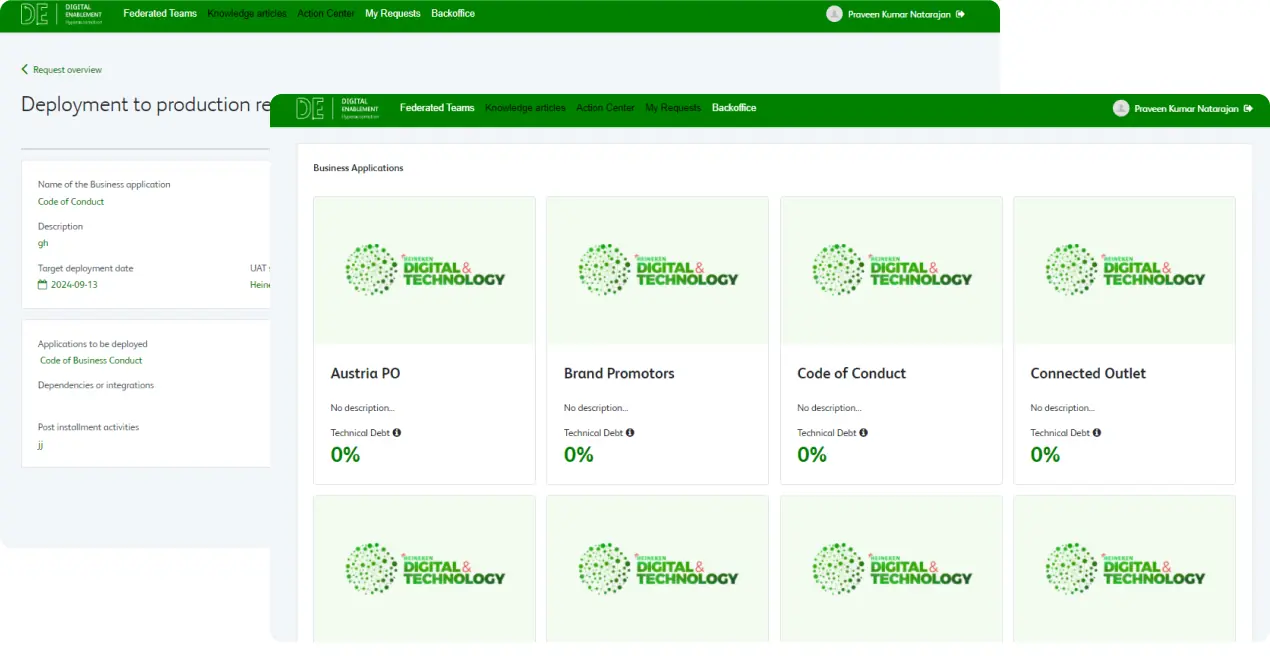The image size is (1270, 656).
Task: Open Federated Teams from the navigation bar
Action: [x=437, y=108]
